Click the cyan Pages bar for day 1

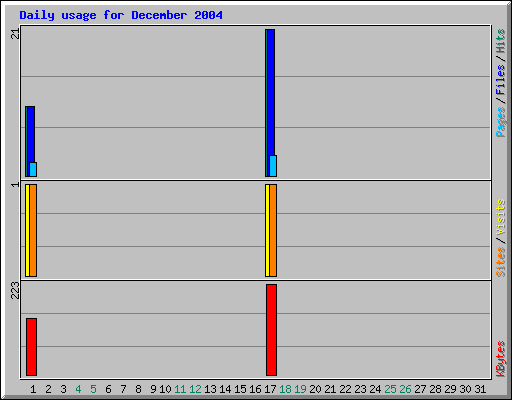[x=33, y=170]
